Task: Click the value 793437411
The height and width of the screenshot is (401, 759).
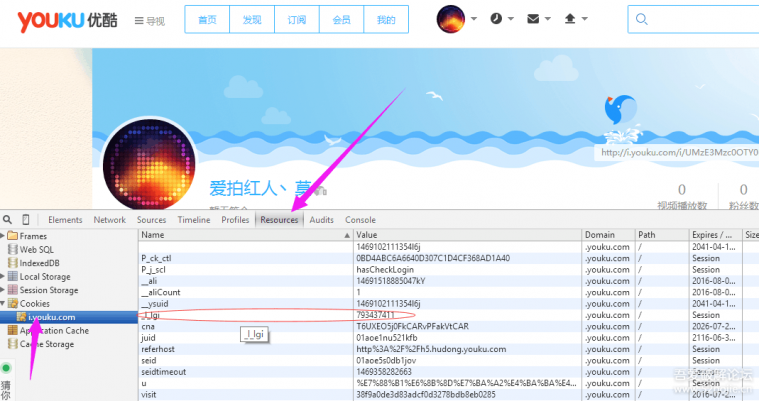Action: point(375,315)
